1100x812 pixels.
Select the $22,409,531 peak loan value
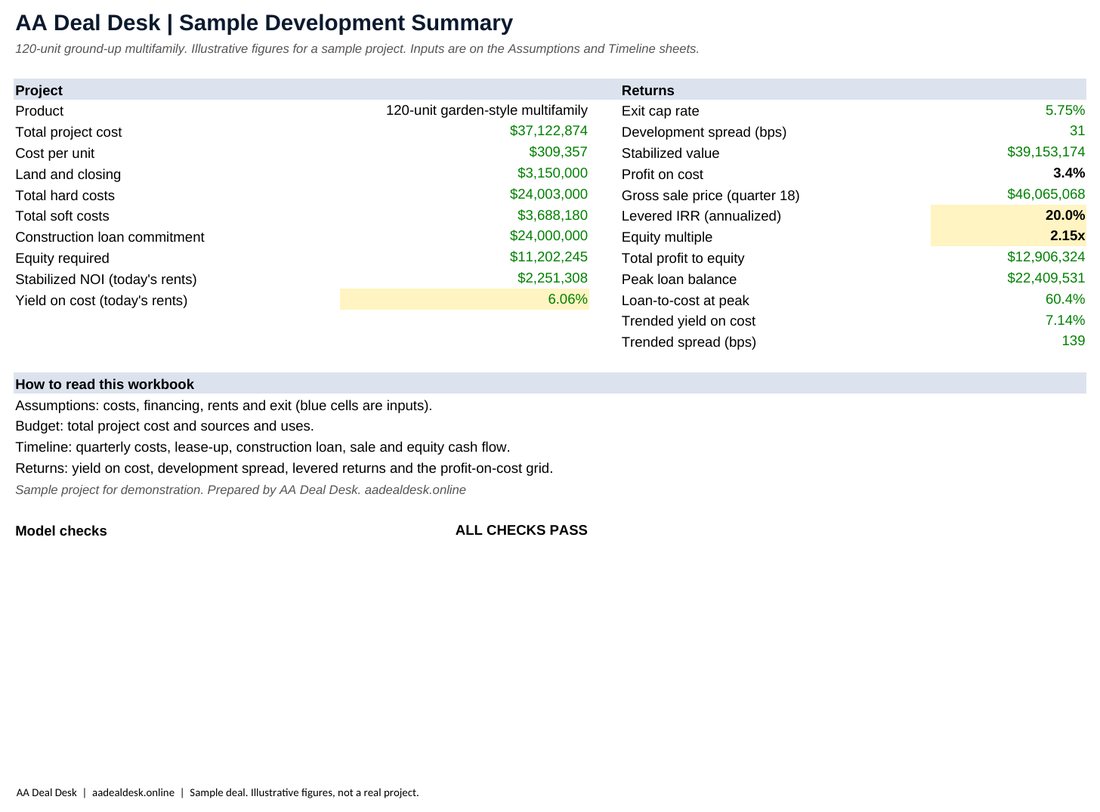(x=1046, y=278)
